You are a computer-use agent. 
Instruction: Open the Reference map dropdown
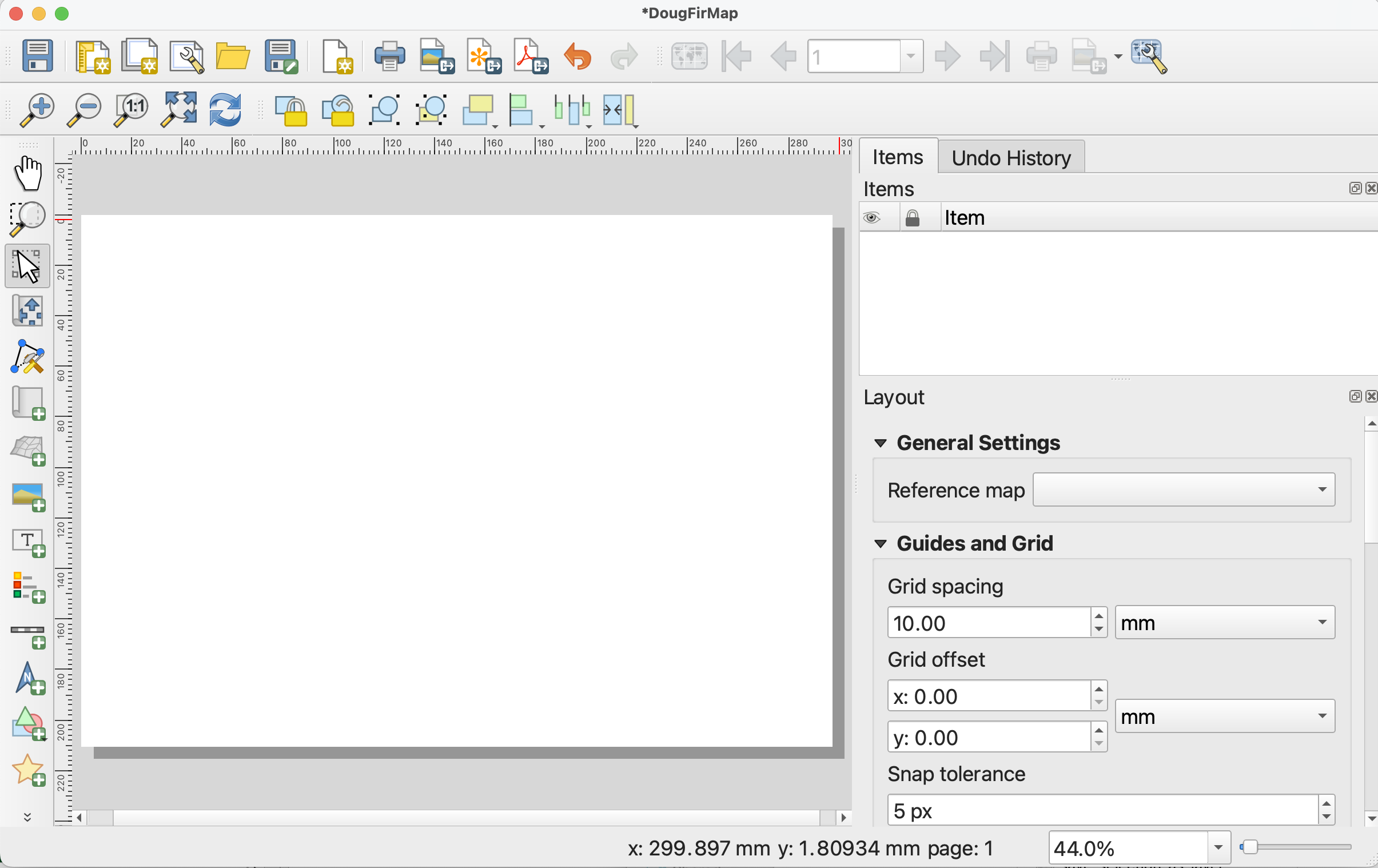[x=1183, y=490]
